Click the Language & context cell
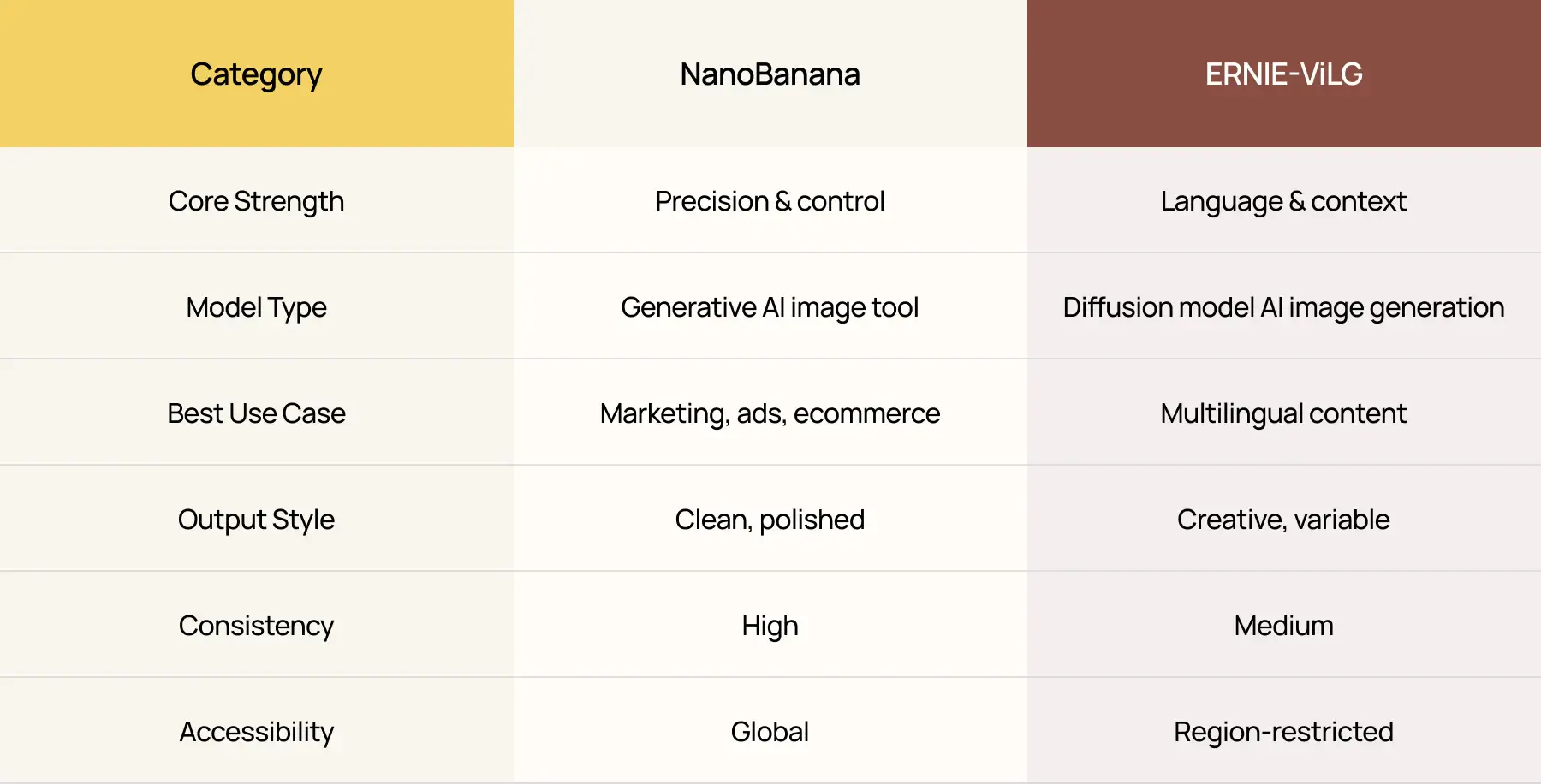This screenshot has height=784, width=1541. coord(1283,201)
